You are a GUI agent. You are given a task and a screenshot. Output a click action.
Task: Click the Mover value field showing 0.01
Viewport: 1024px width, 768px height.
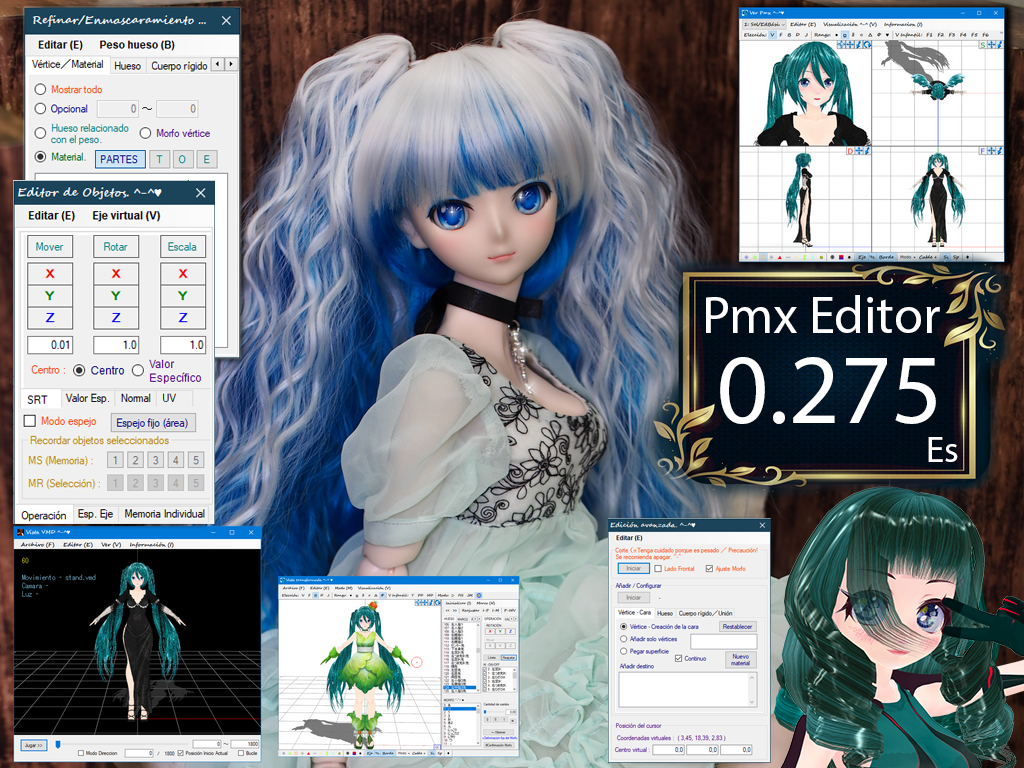click(x=50, y=344)
